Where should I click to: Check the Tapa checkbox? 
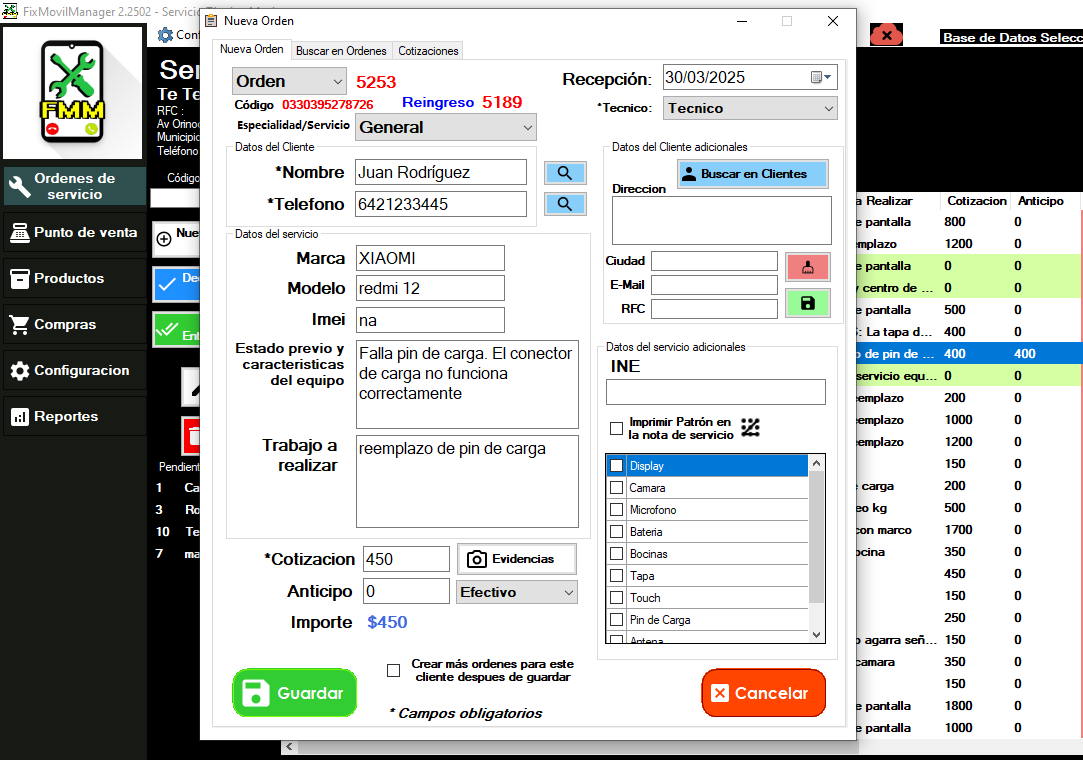click(x=617, y=576)
